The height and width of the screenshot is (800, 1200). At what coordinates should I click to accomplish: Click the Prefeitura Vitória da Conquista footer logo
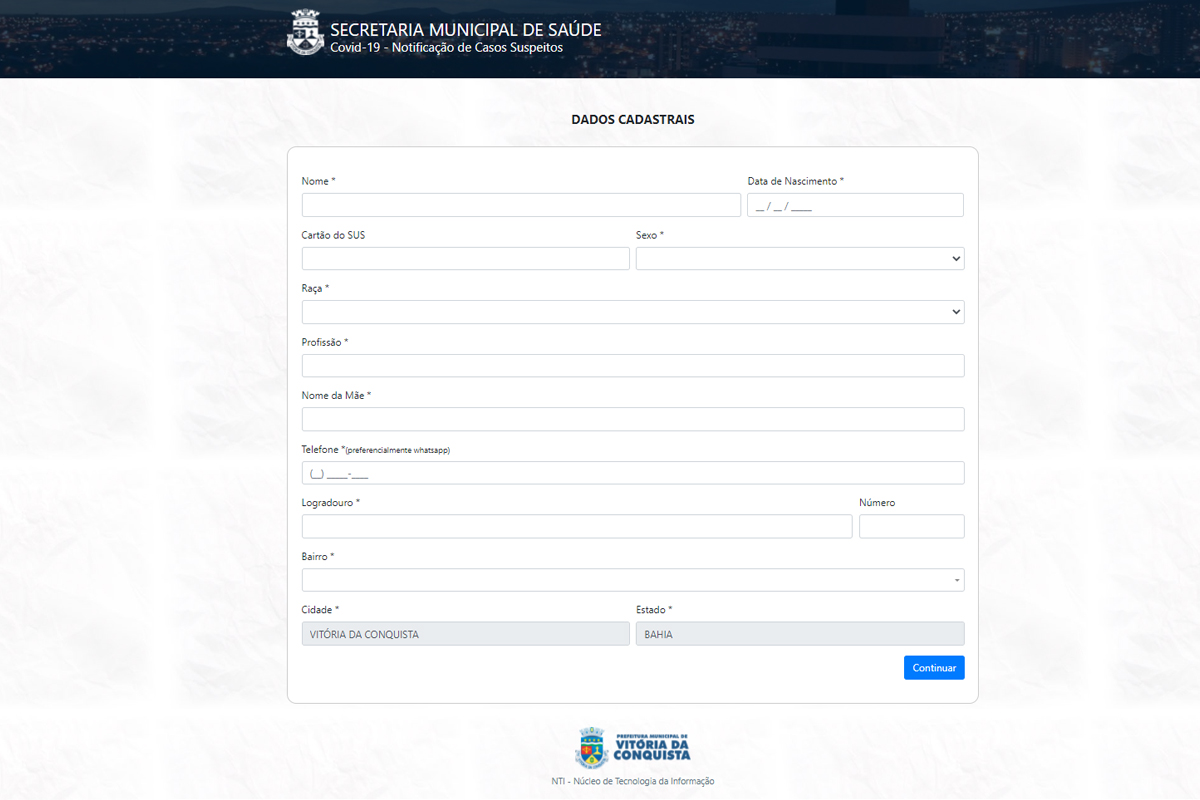point(633,747)
